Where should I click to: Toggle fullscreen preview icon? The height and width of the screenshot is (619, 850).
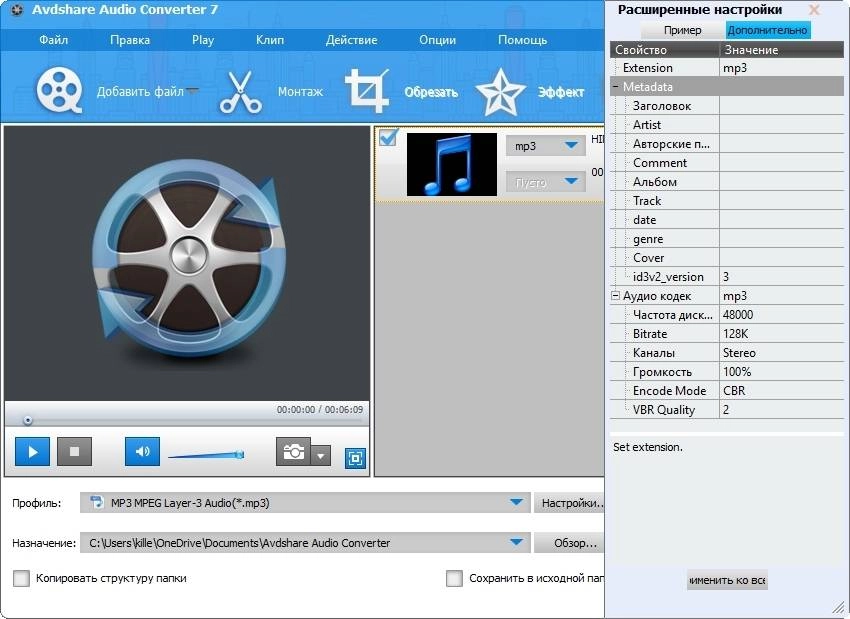pos(355,458)
